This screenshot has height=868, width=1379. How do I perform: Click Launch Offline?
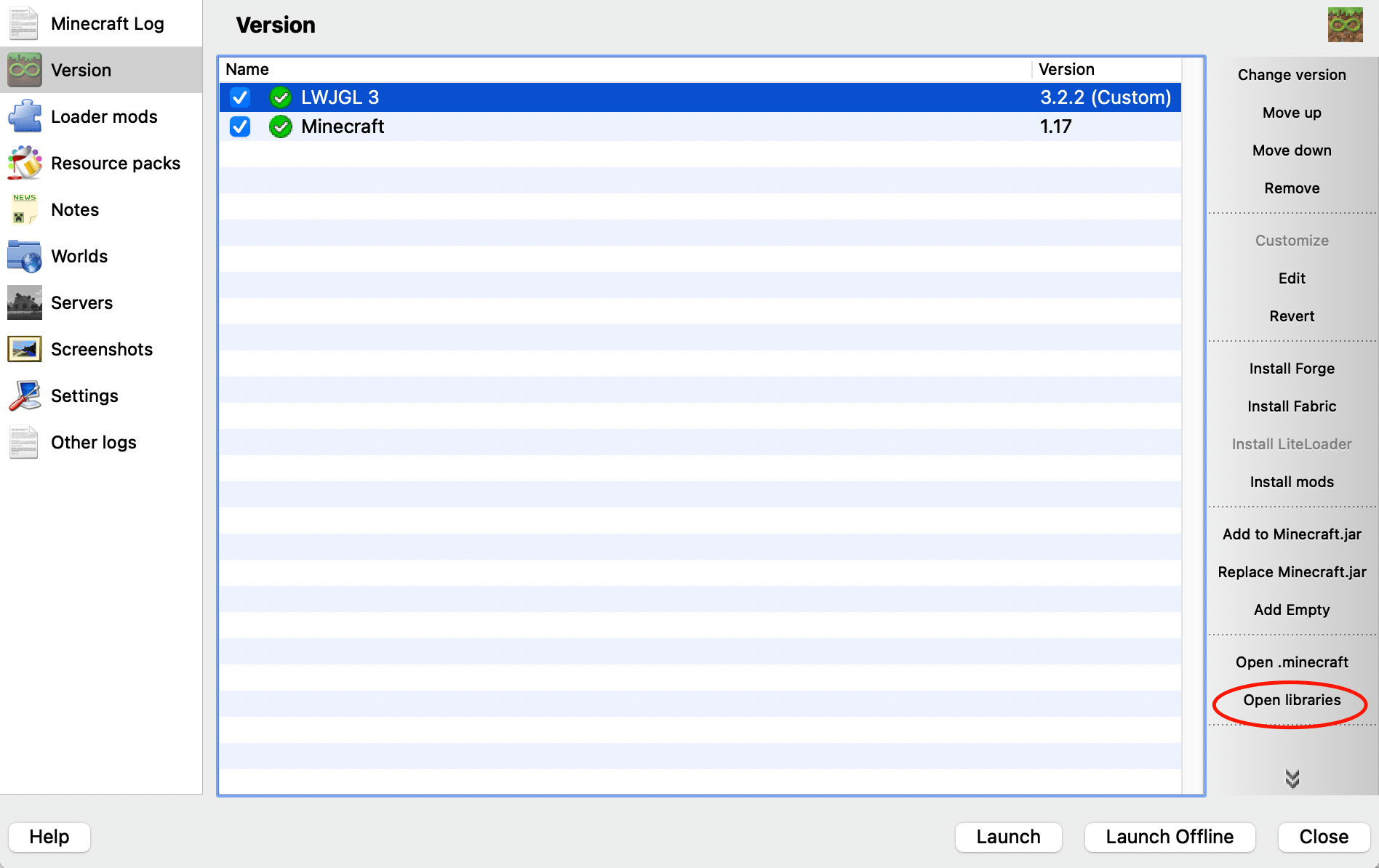tap(1170, 837)
